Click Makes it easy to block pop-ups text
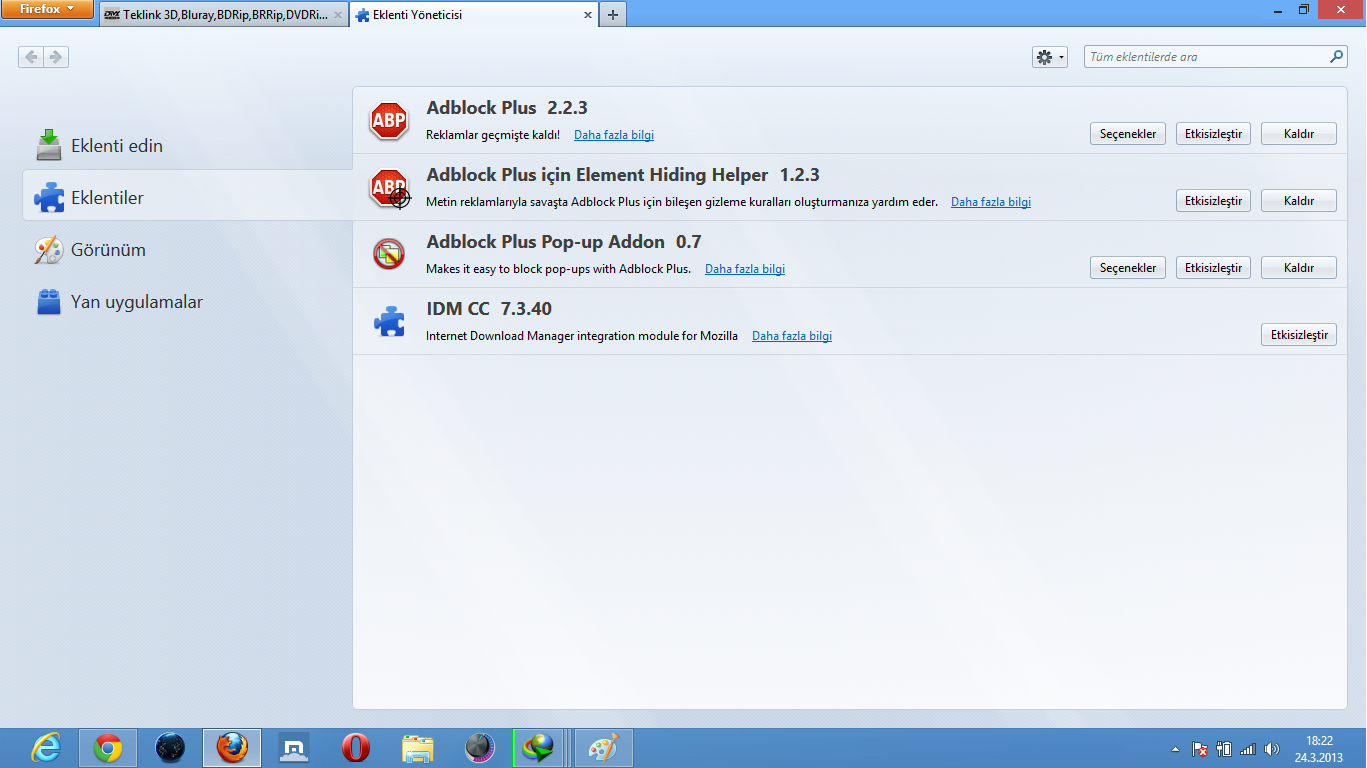1367x768 pixels. [x=559, y=269]
